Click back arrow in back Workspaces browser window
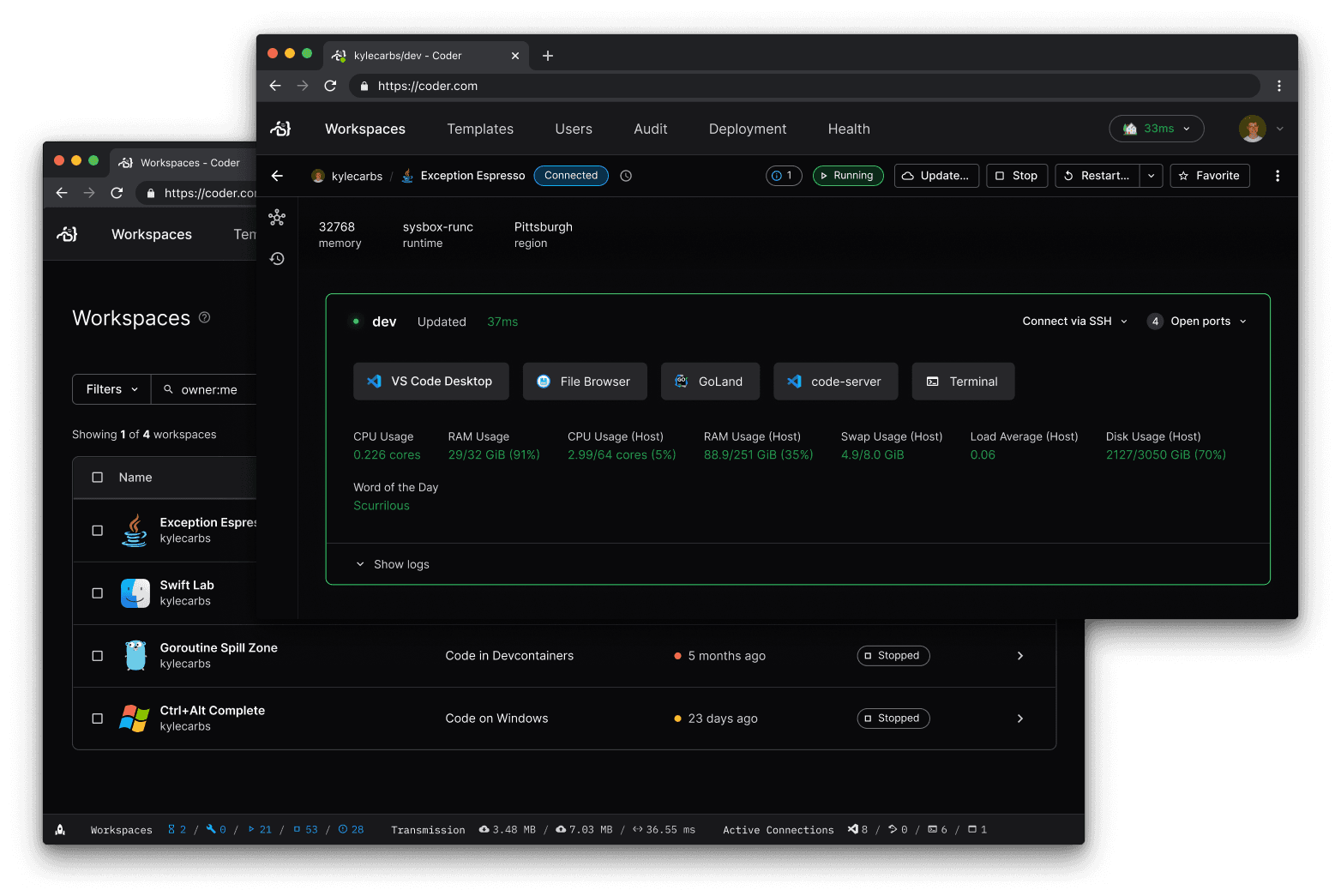The image size is (1341, 896). pos(62,193)
